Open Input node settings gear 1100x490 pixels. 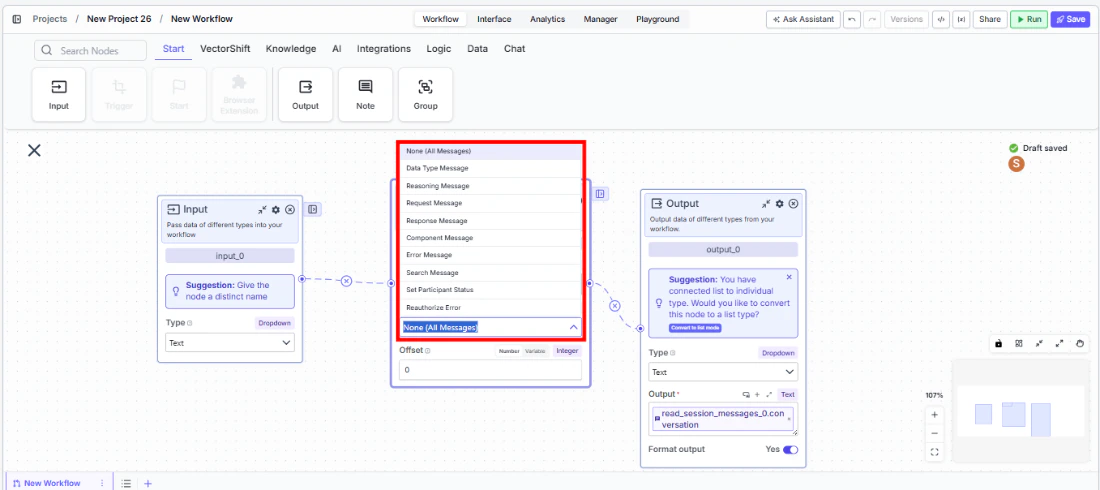pyautogui.click(x=276, y=209)
